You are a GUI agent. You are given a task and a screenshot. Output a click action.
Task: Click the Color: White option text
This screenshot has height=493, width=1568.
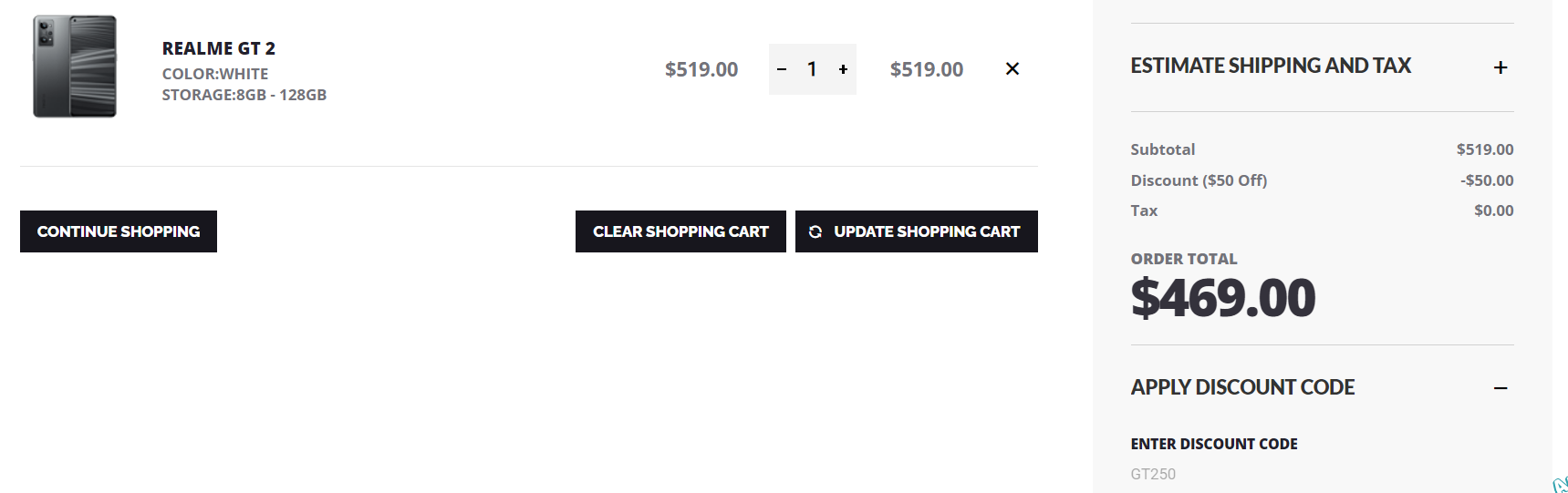[x=215, y=74]
